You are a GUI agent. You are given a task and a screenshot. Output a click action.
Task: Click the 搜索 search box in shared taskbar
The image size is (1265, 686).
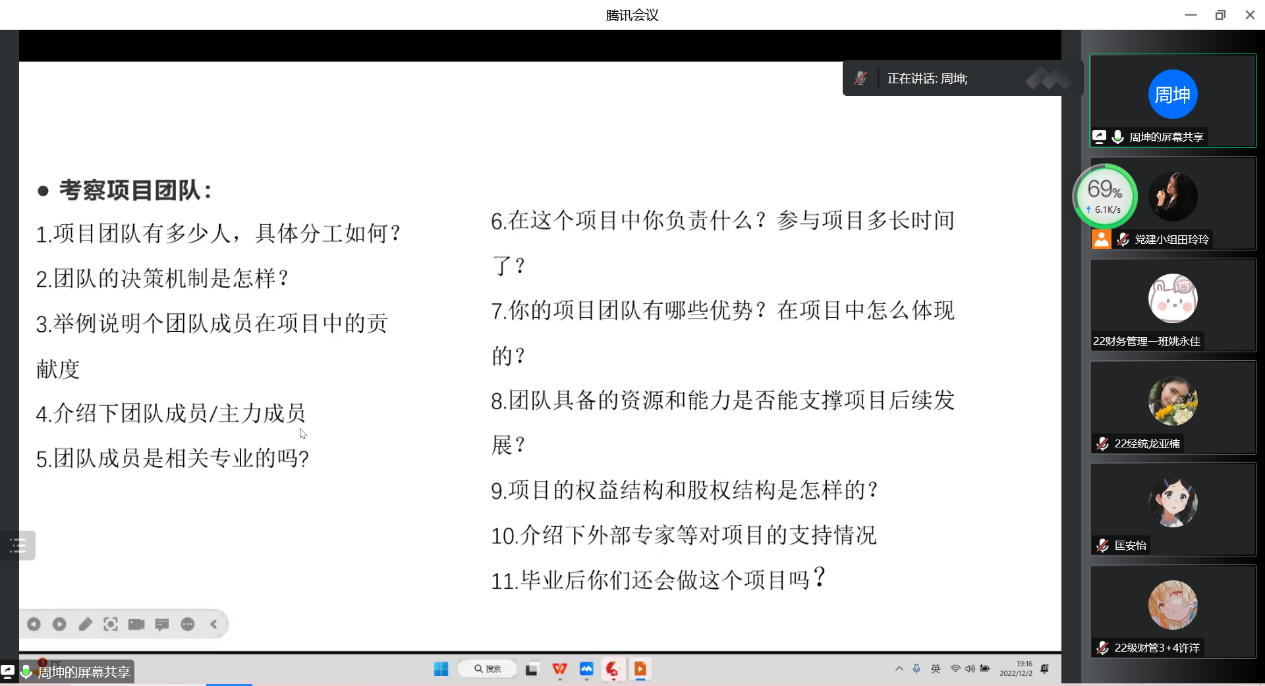pos(487,669)
